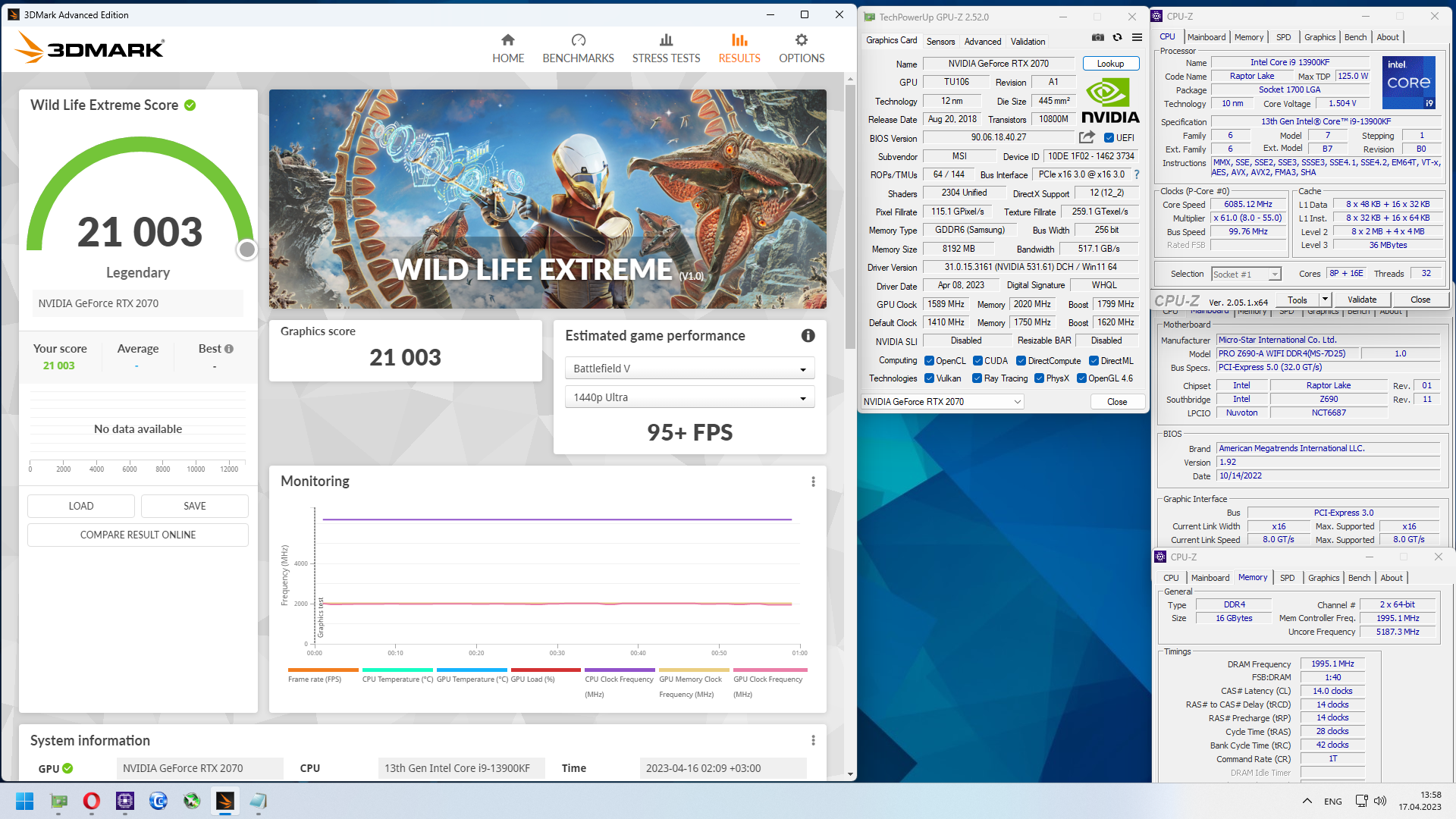Open Mainboard tab in top CPU-Z window

pyautogui.click(x=1206, y=37)
